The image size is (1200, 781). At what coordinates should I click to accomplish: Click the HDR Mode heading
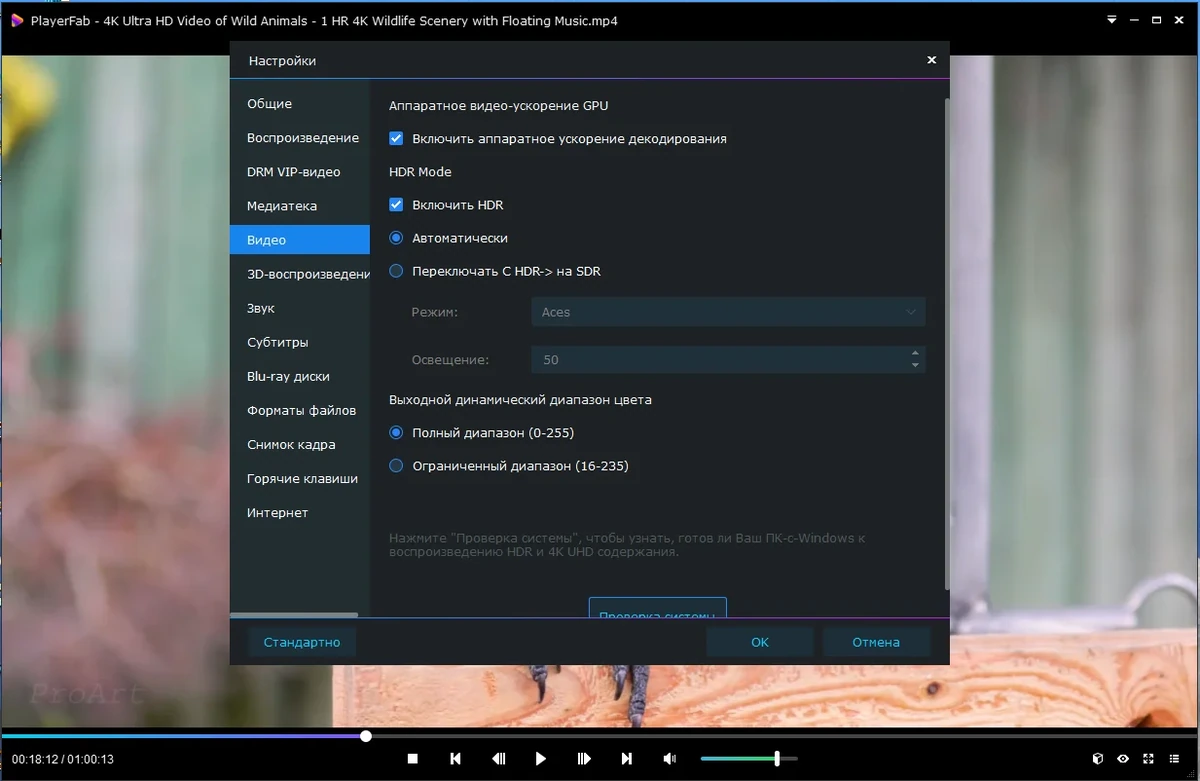420,172
